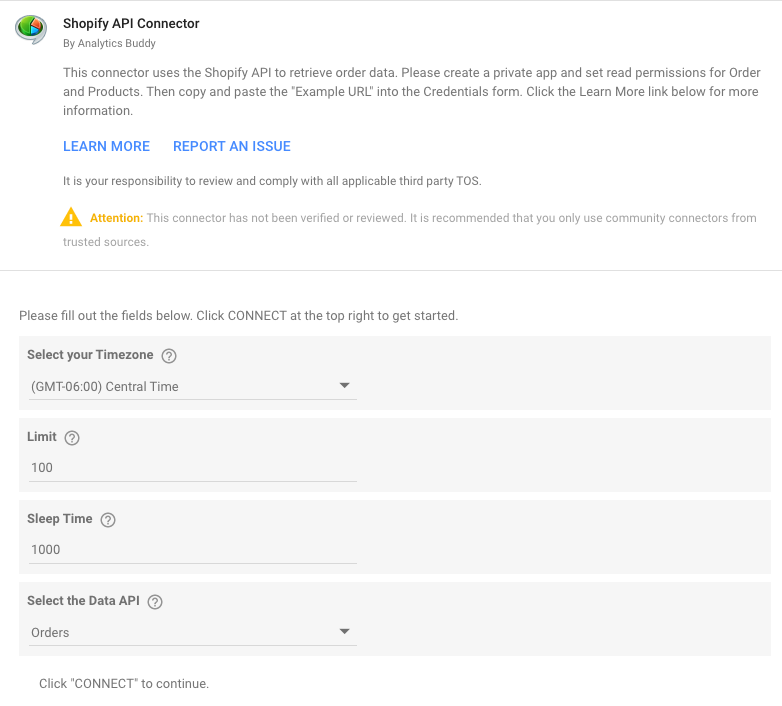Click the By Analytics Buddy author text
Viewport: 782px width, 706px height.
pos(109,43)
